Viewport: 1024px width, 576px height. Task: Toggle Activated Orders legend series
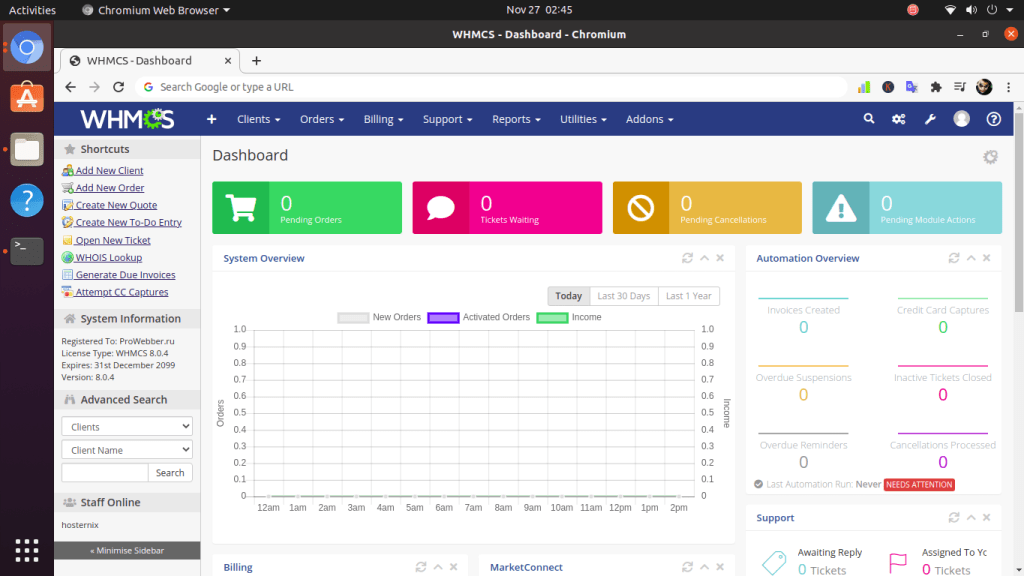tap(479, 317)
